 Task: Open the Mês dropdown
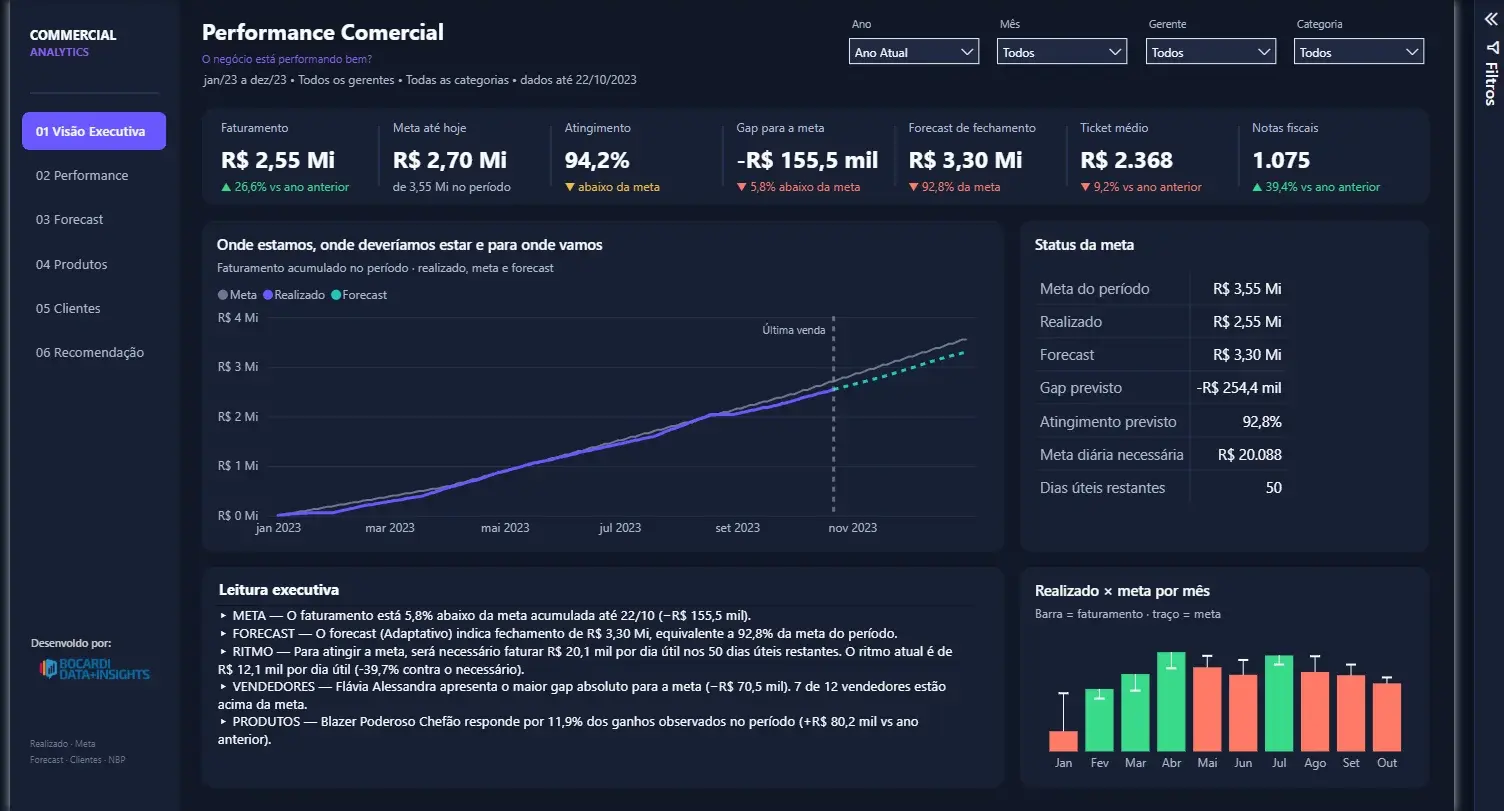[1062, 52]
